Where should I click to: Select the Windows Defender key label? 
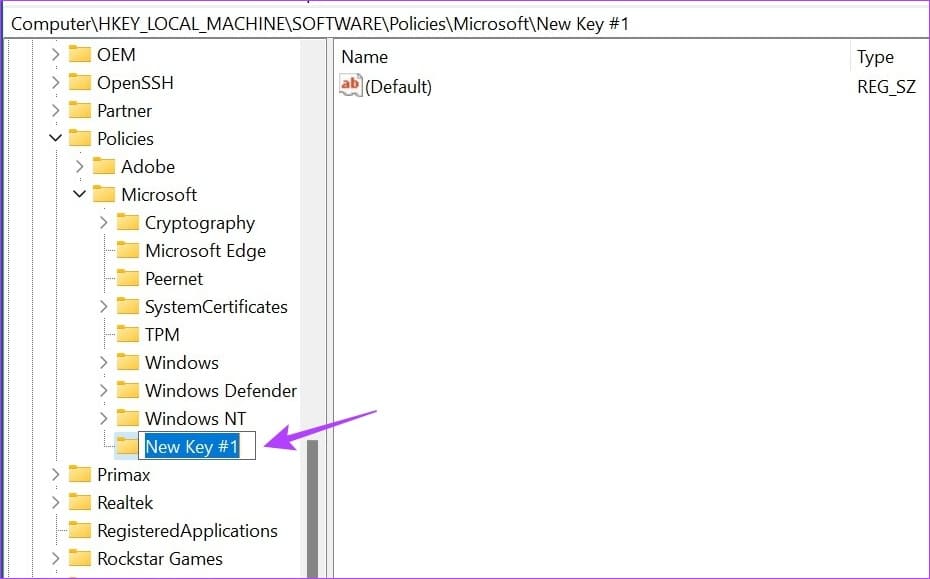221,390
